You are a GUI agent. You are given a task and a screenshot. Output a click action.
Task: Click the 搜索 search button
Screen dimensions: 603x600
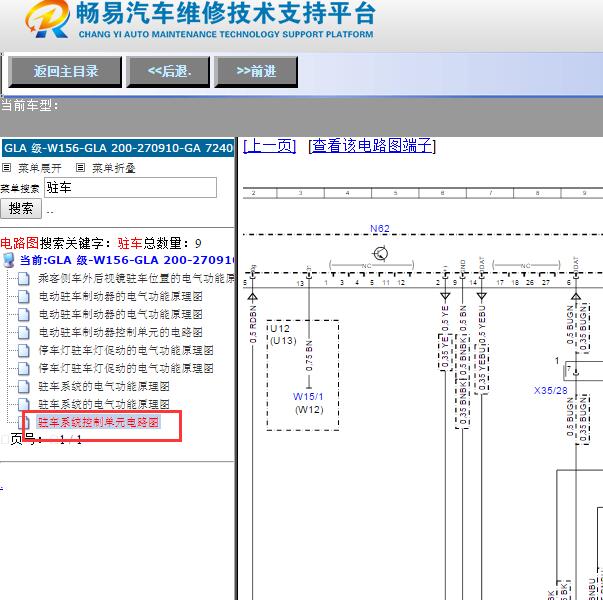pos(21,209)
